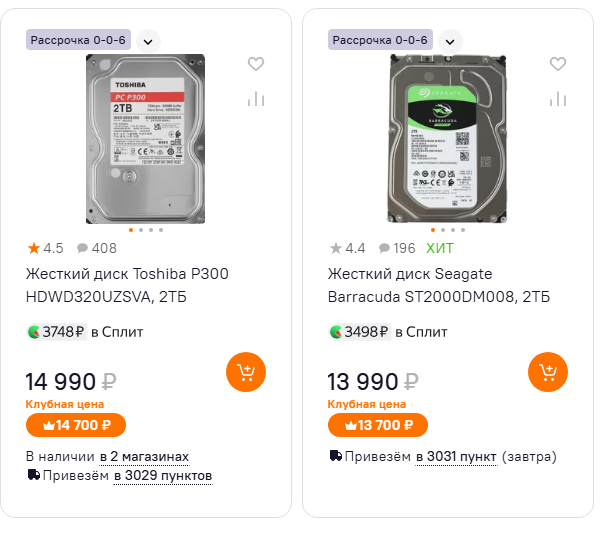Viewport: 600px width, 540px height.
Task: Favorite the Seagate Barracuda drive
Action: point(558,64)
